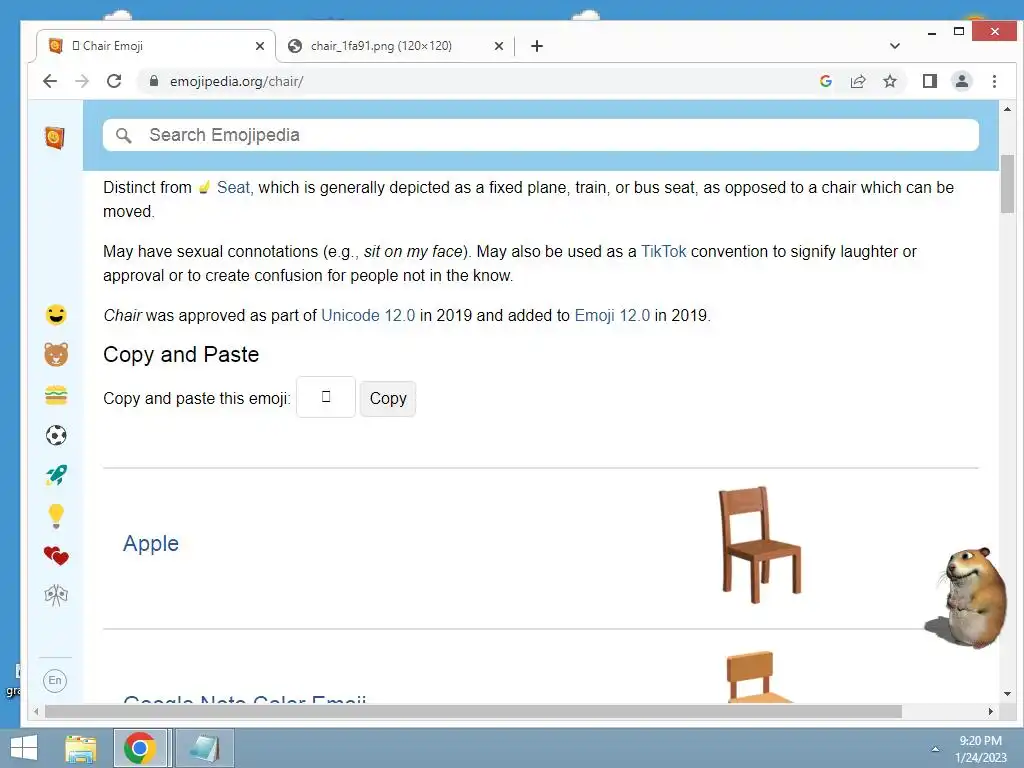Open the Emoji 12.0 link
This screenshot has width=1024, height=768.
point(612,315)
